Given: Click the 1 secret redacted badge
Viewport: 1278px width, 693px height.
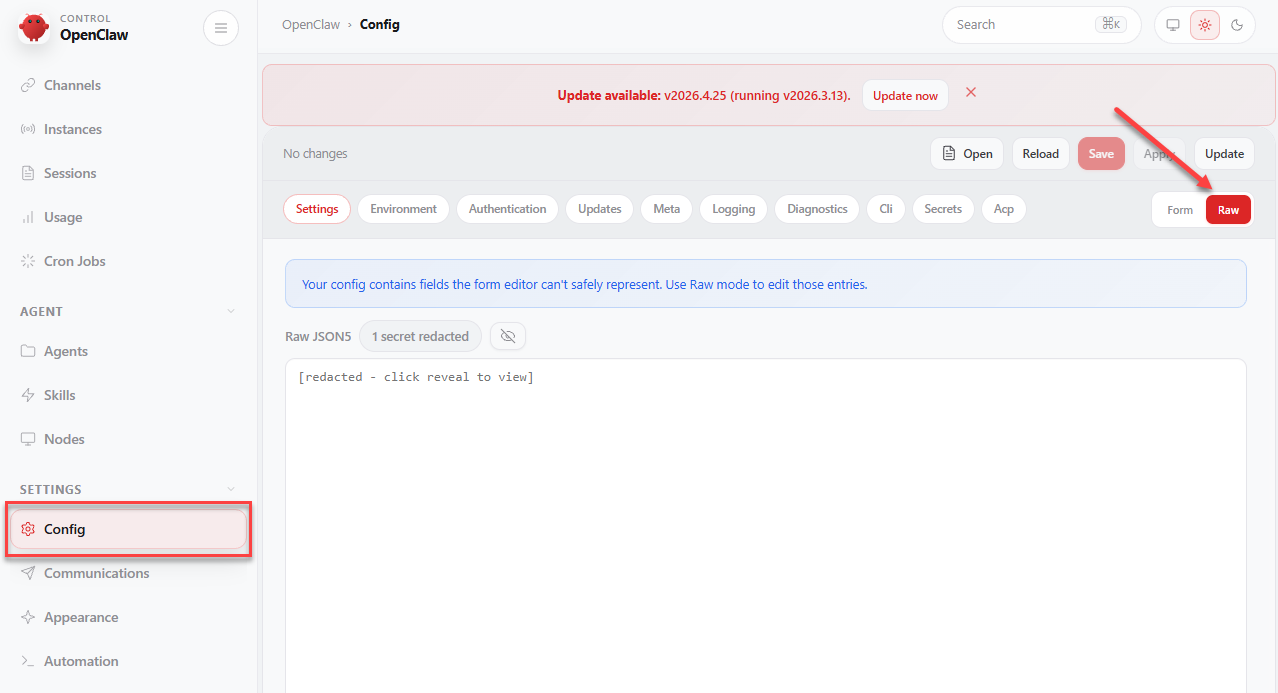Looking at the screenshot, I should [x=420, y=336].
